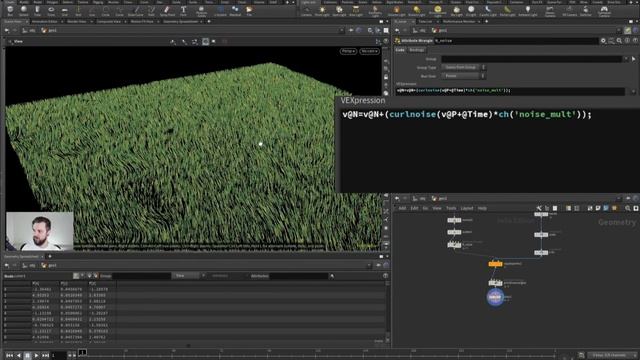The height and width of the screenshot is (360, 640).
Task: Add a Caustic Light from shelf
Action: pos(488,11)
